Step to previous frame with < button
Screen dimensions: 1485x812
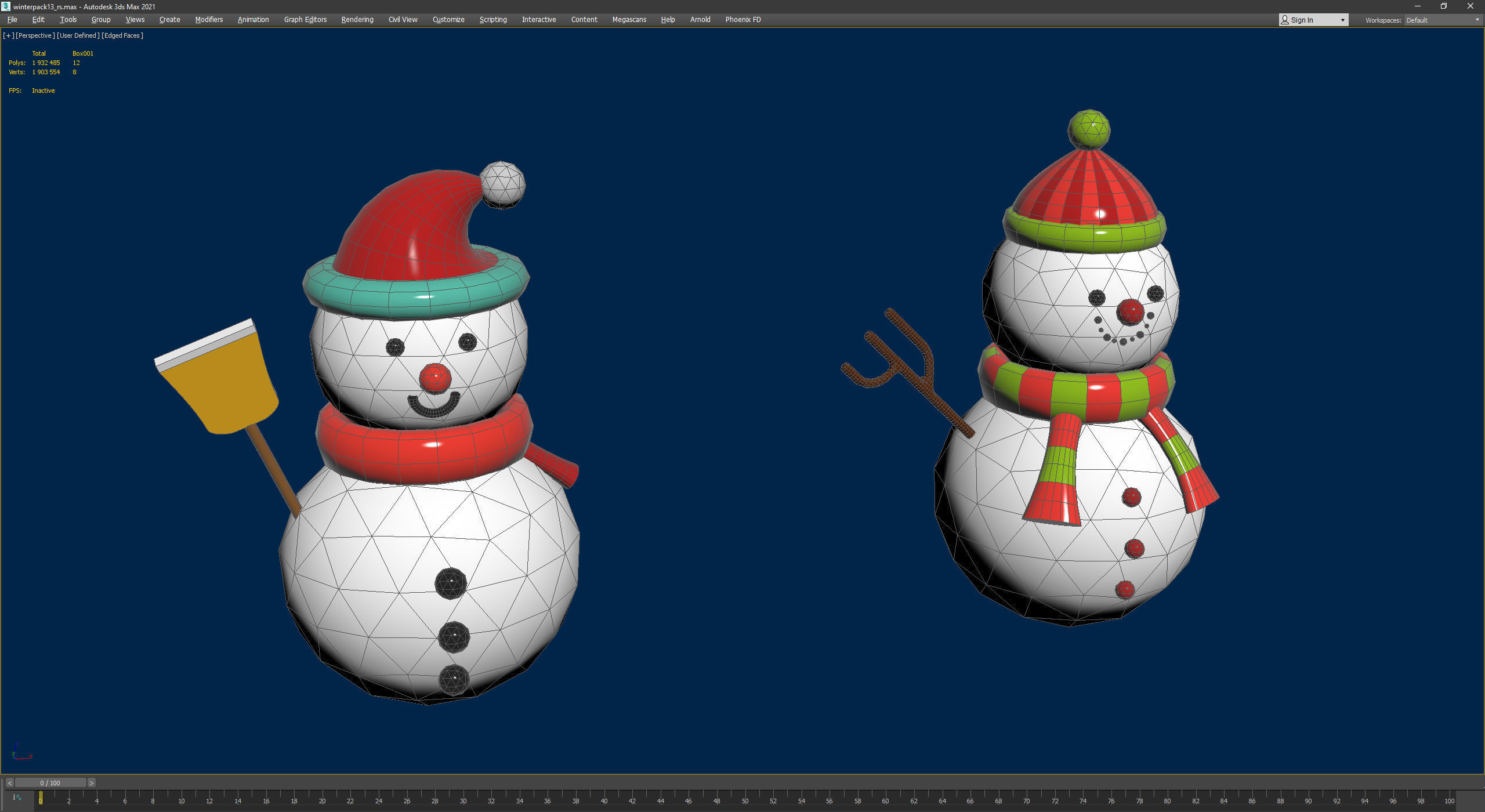click(9, 783)
